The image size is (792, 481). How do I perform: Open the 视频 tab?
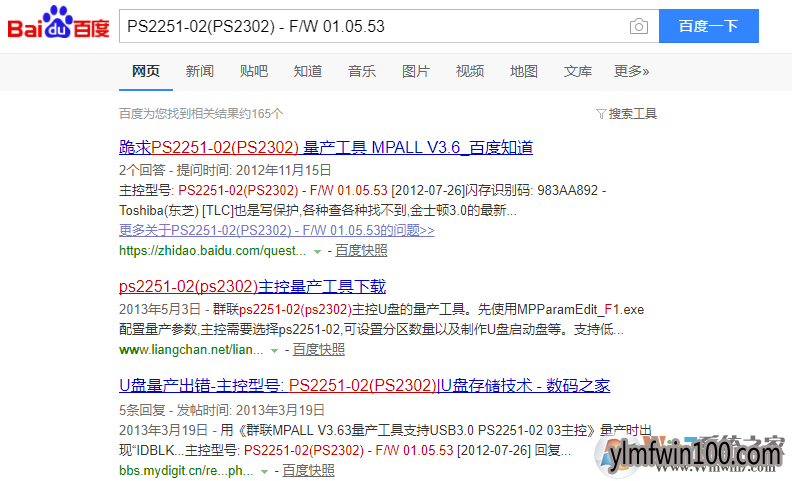[x=470, y=71]
